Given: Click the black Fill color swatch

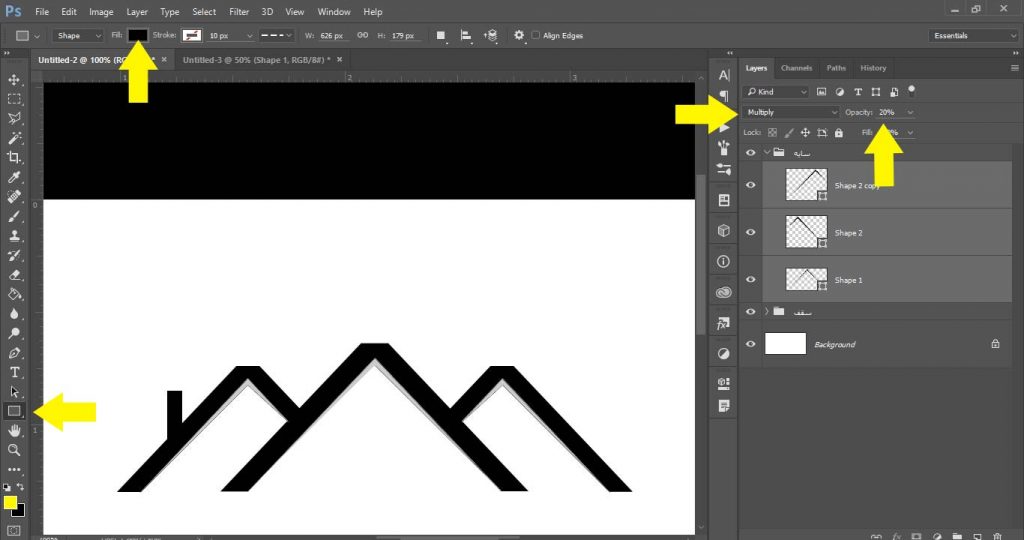Looking at the screenshot, I should click(x=137, y=35).
